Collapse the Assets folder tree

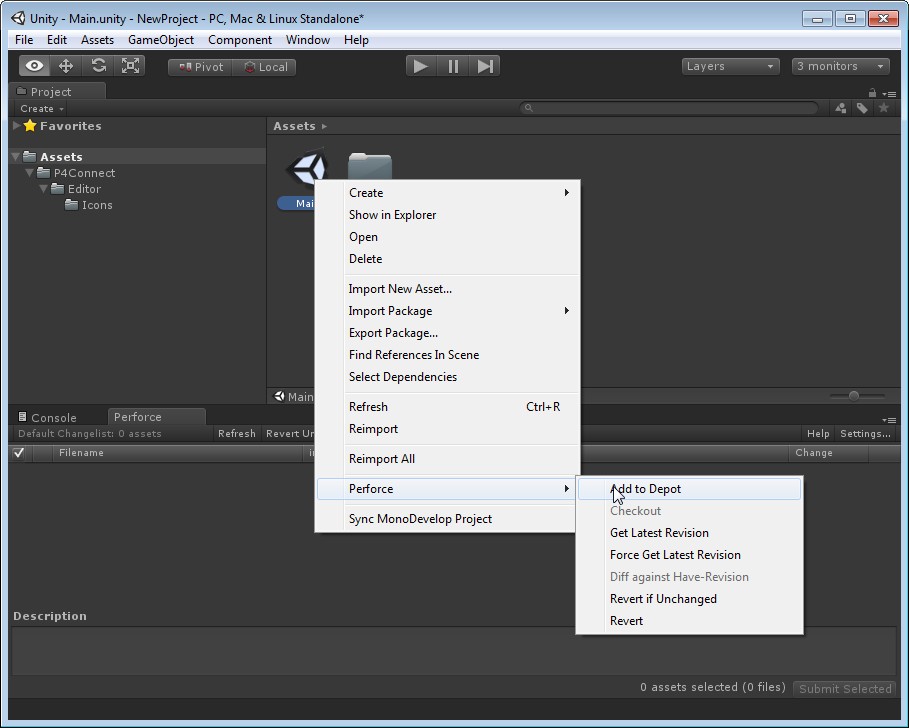[x=16, y=156]
